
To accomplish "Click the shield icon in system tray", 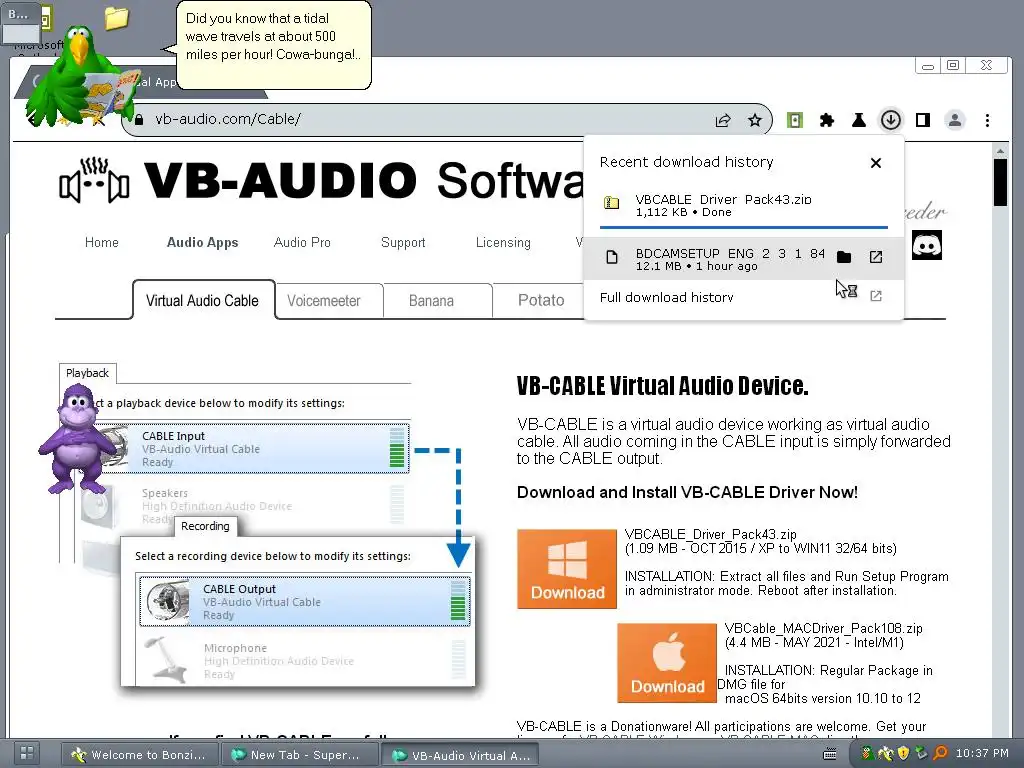I will pyautogui.click(x=903, y=753).
